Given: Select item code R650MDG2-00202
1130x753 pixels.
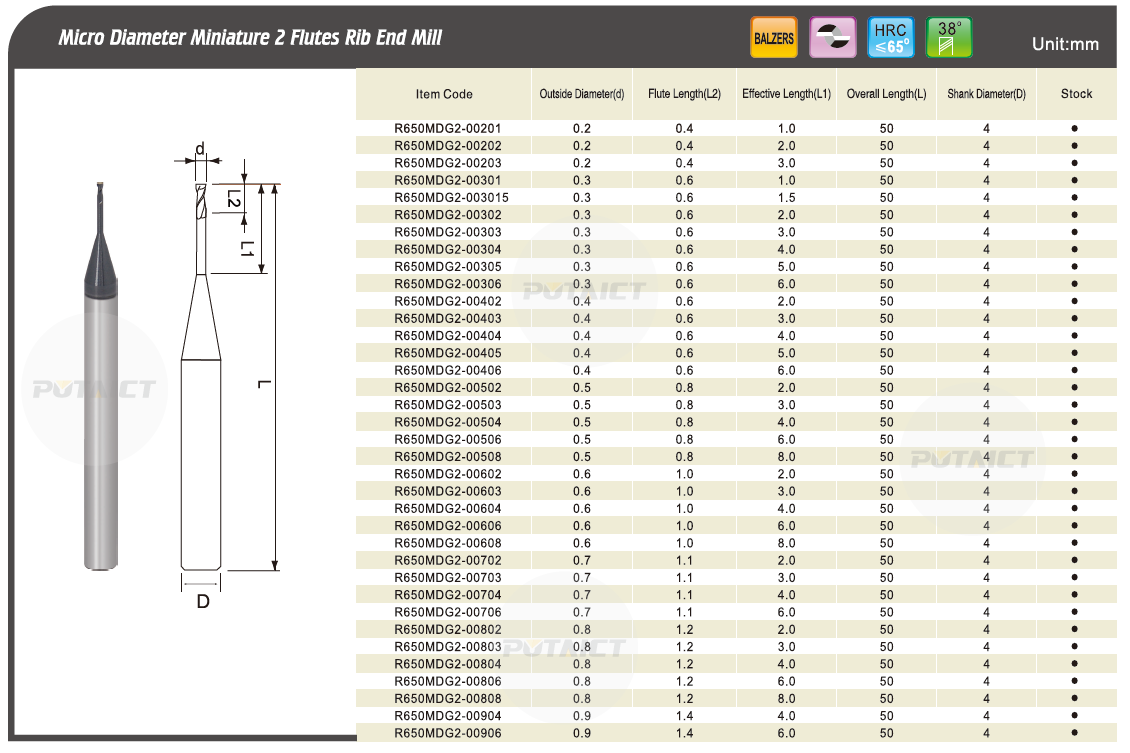Looking at the screenshot, I should click(448, 146).
